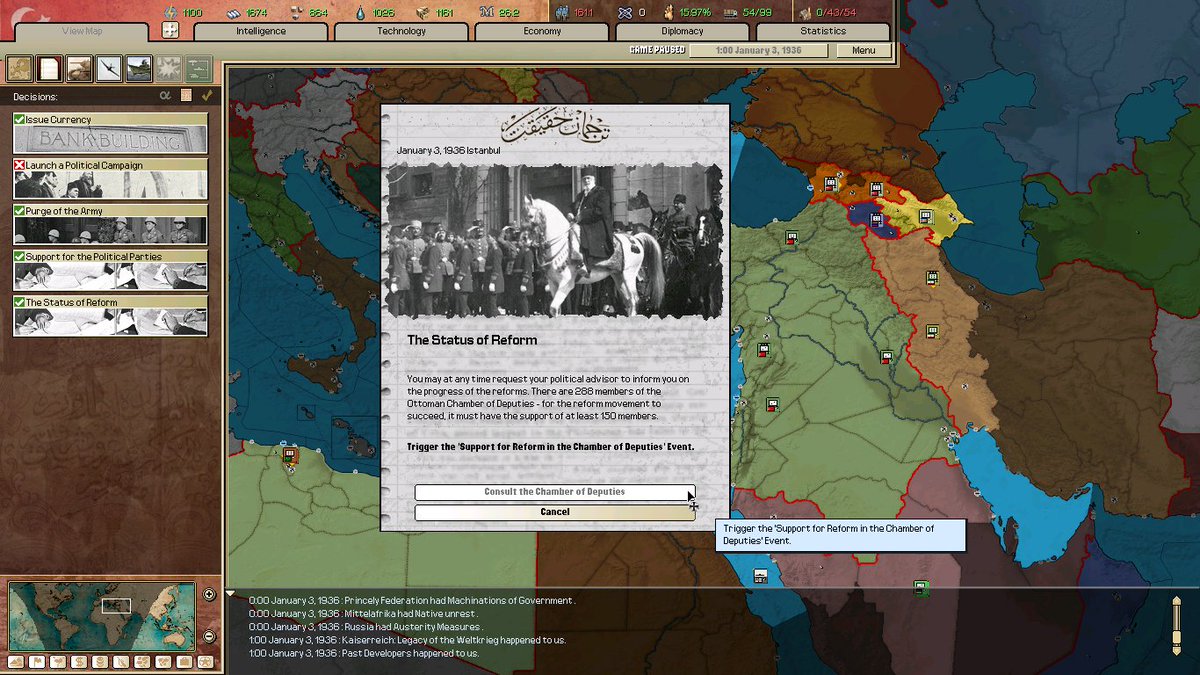Screen dimensions: 1200x675
Task: Show the naval forces ship icon
Action: (139, 69)
